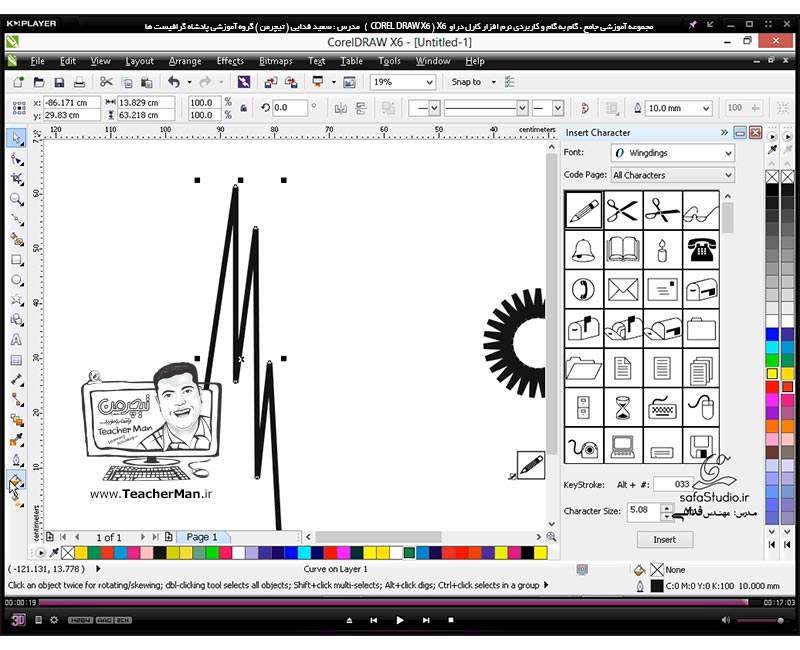Open the end arrowhead dropdown
800x650 pixels.
[558, 108]
